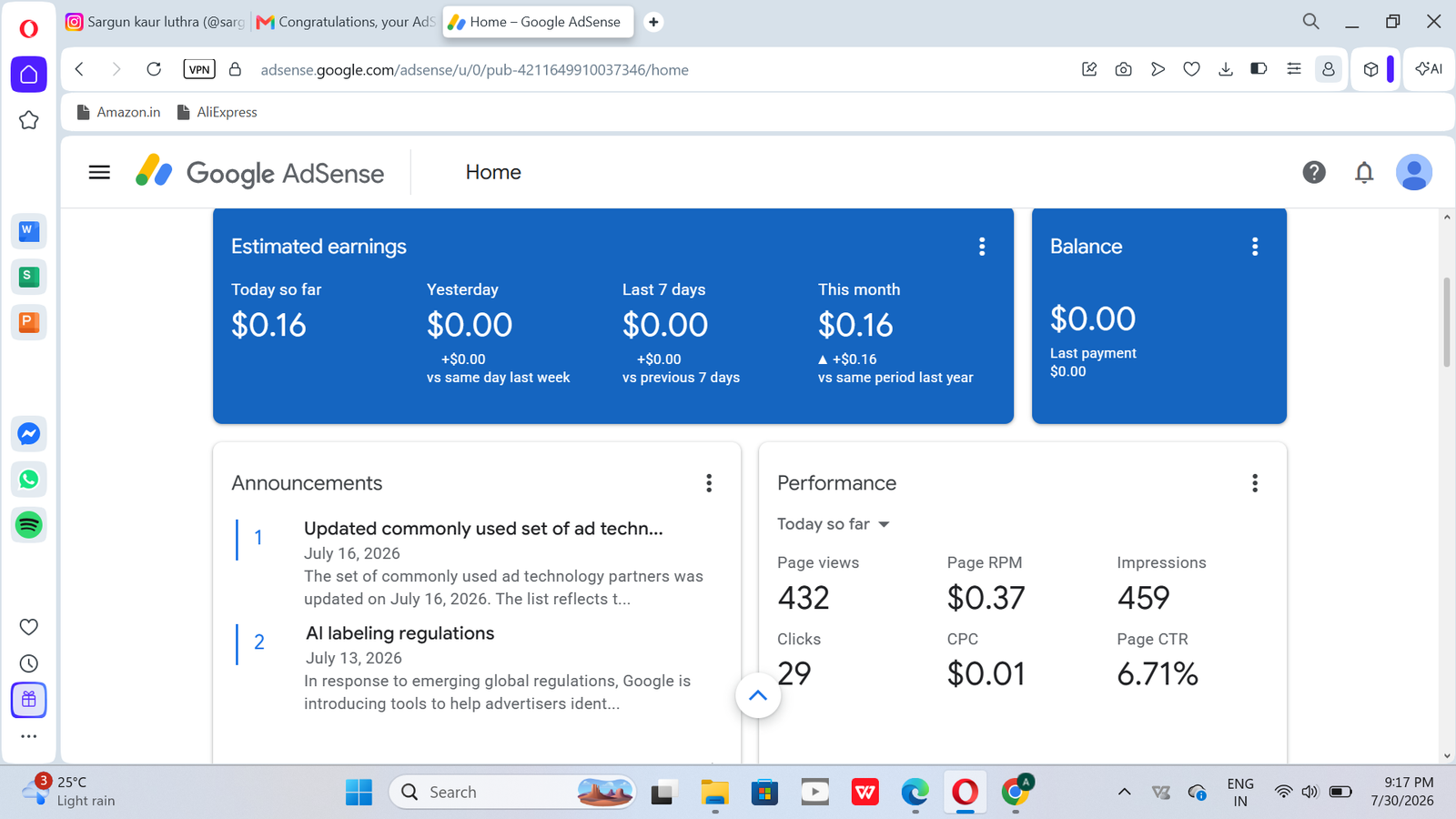Image resolution: width=1456 pixels, height=819 pixels.
Task: Open AdSense notifications bell
Action: [1364, 172]
